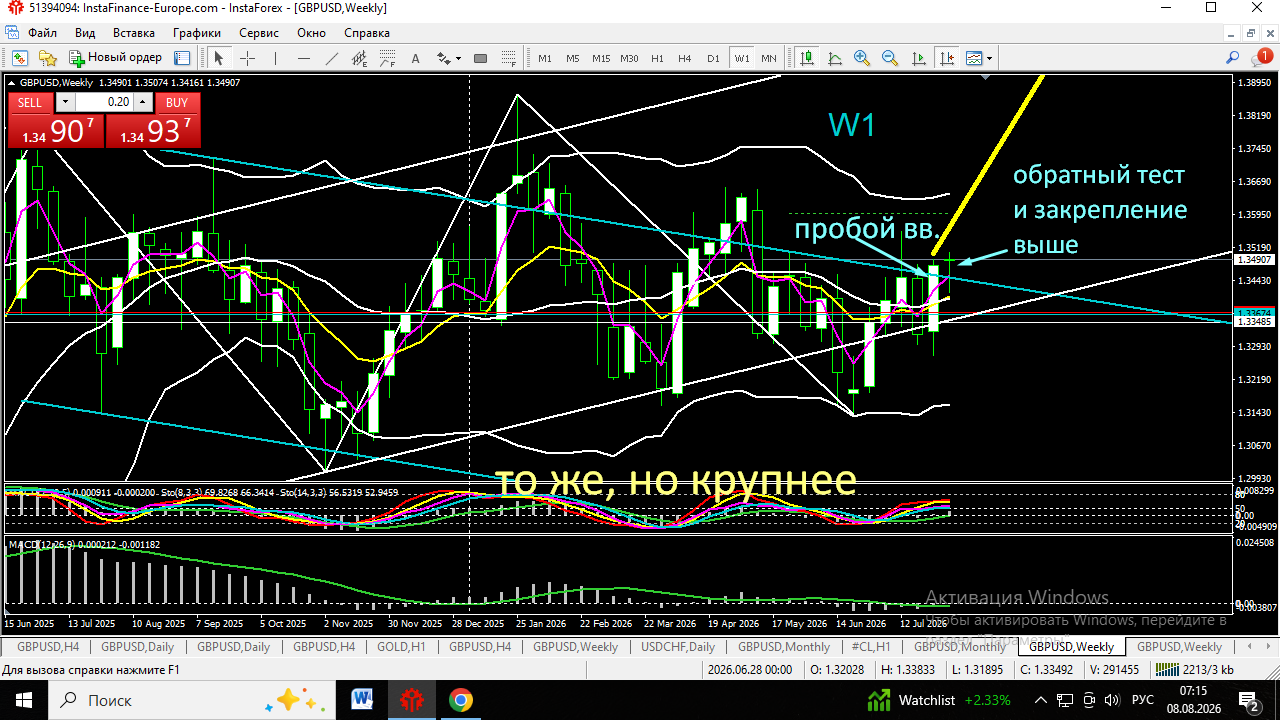Viewport: 1280px width, 720px height.
Task: Select the crosshair tool
Action: [247, 58]
